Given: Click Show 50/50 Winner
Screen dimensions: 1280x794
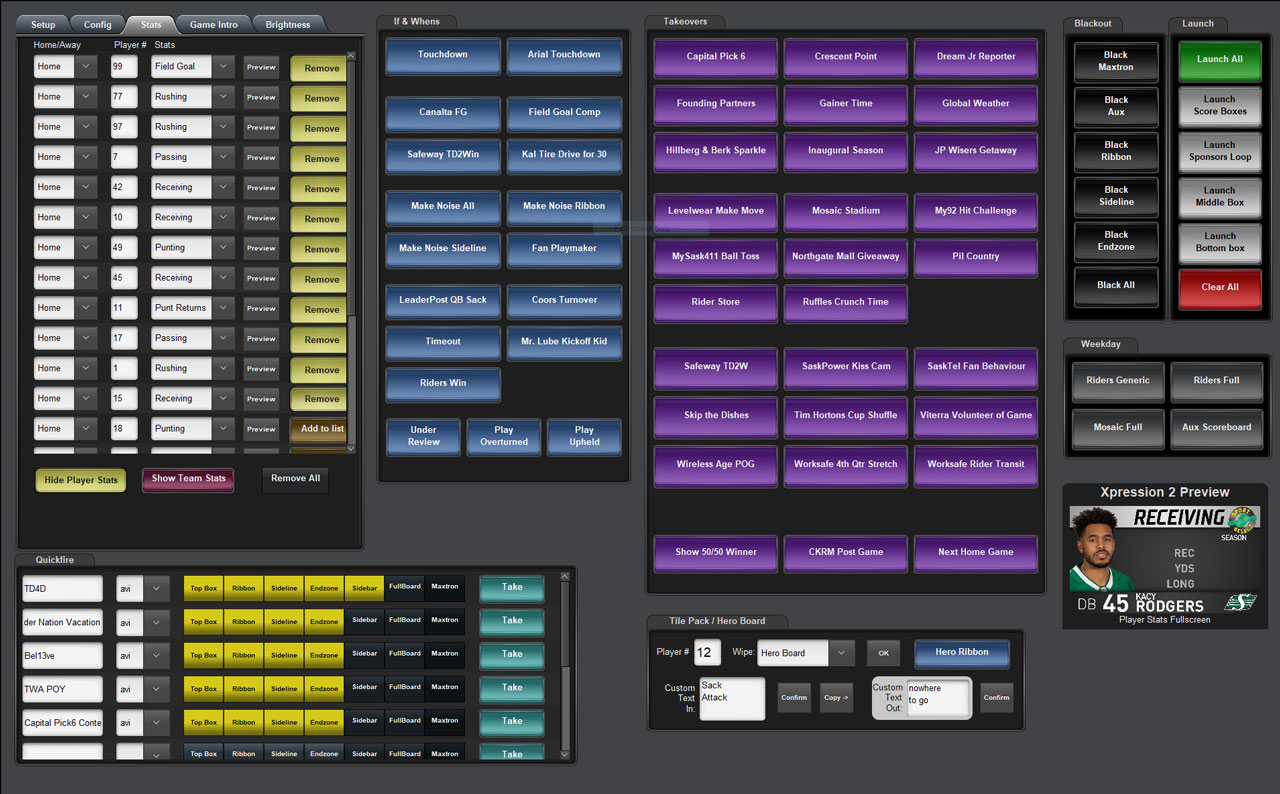Looking at the screenshot, I should (x=716, y=552).
